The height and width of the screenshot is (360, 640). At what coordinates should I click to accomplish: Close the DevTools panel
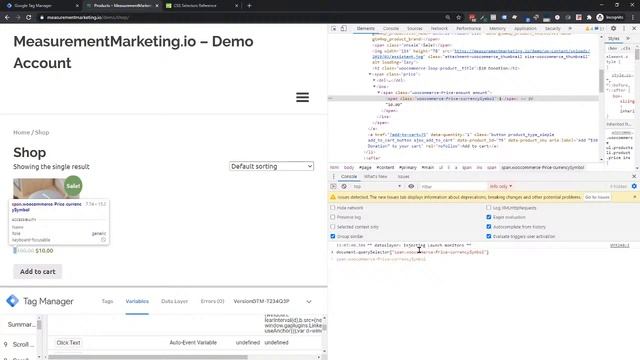[x=634, y=29]
